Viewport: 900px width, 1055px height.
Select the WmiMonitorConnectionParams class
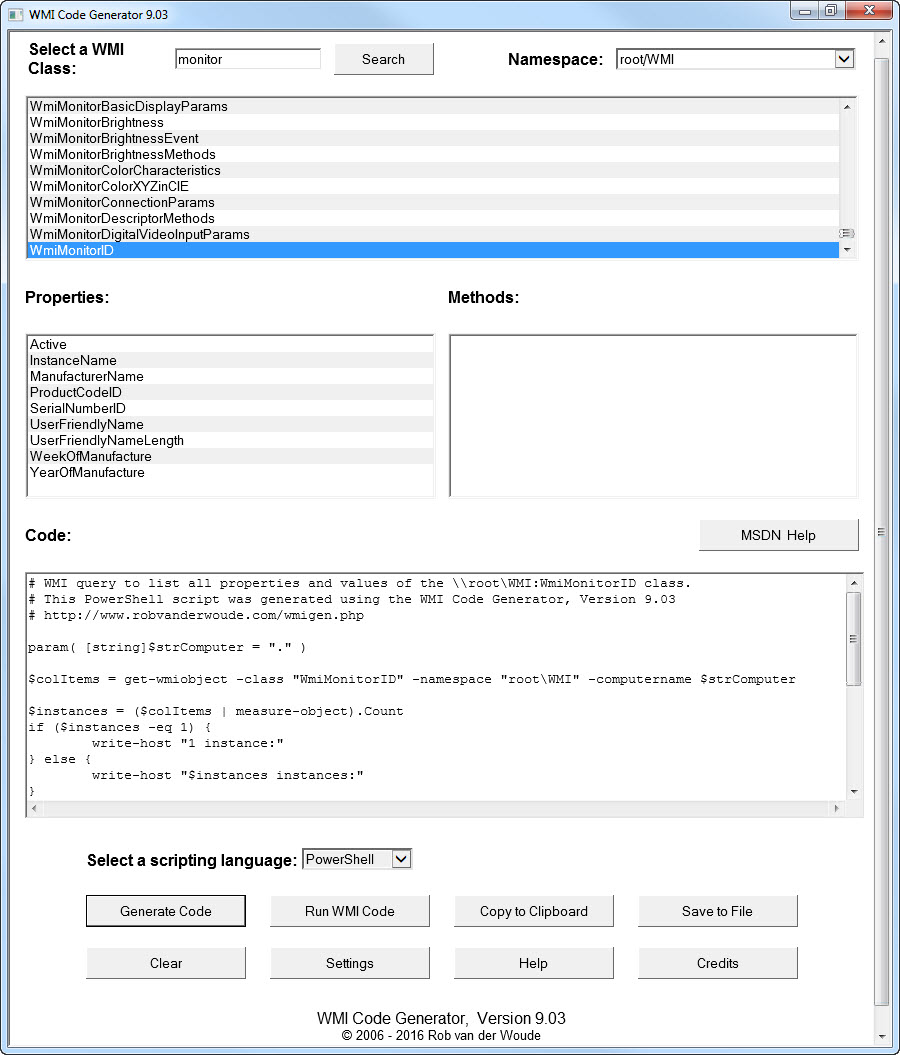433,203
